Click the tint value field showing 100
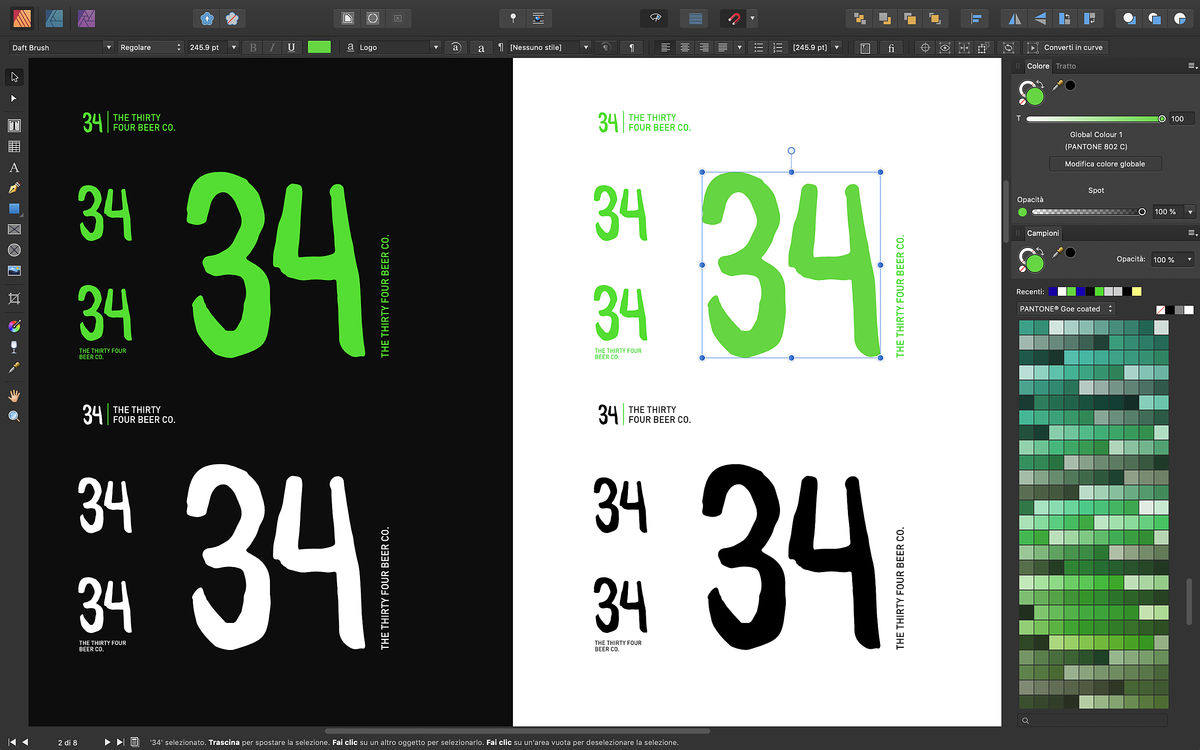Viewport: 1200px width, 750px height. pyautogui.click(x=1181, y=118)
